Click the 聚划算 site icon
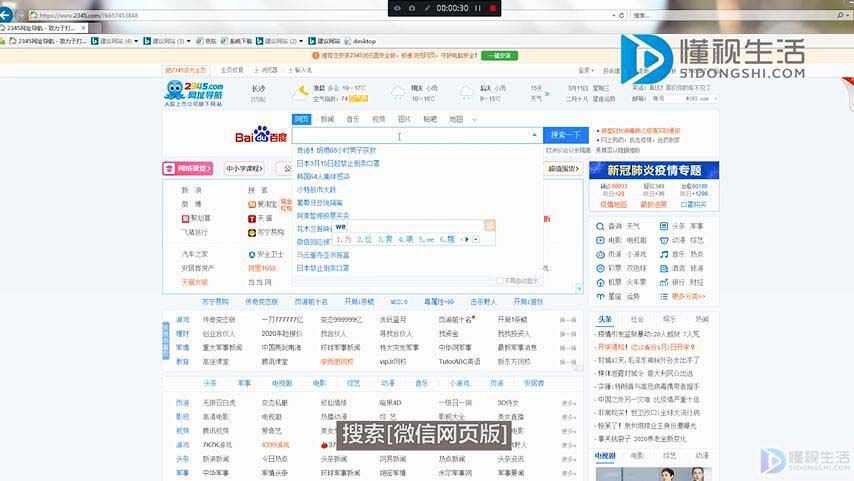Screen dimensions: 854x481 point(185,217)
